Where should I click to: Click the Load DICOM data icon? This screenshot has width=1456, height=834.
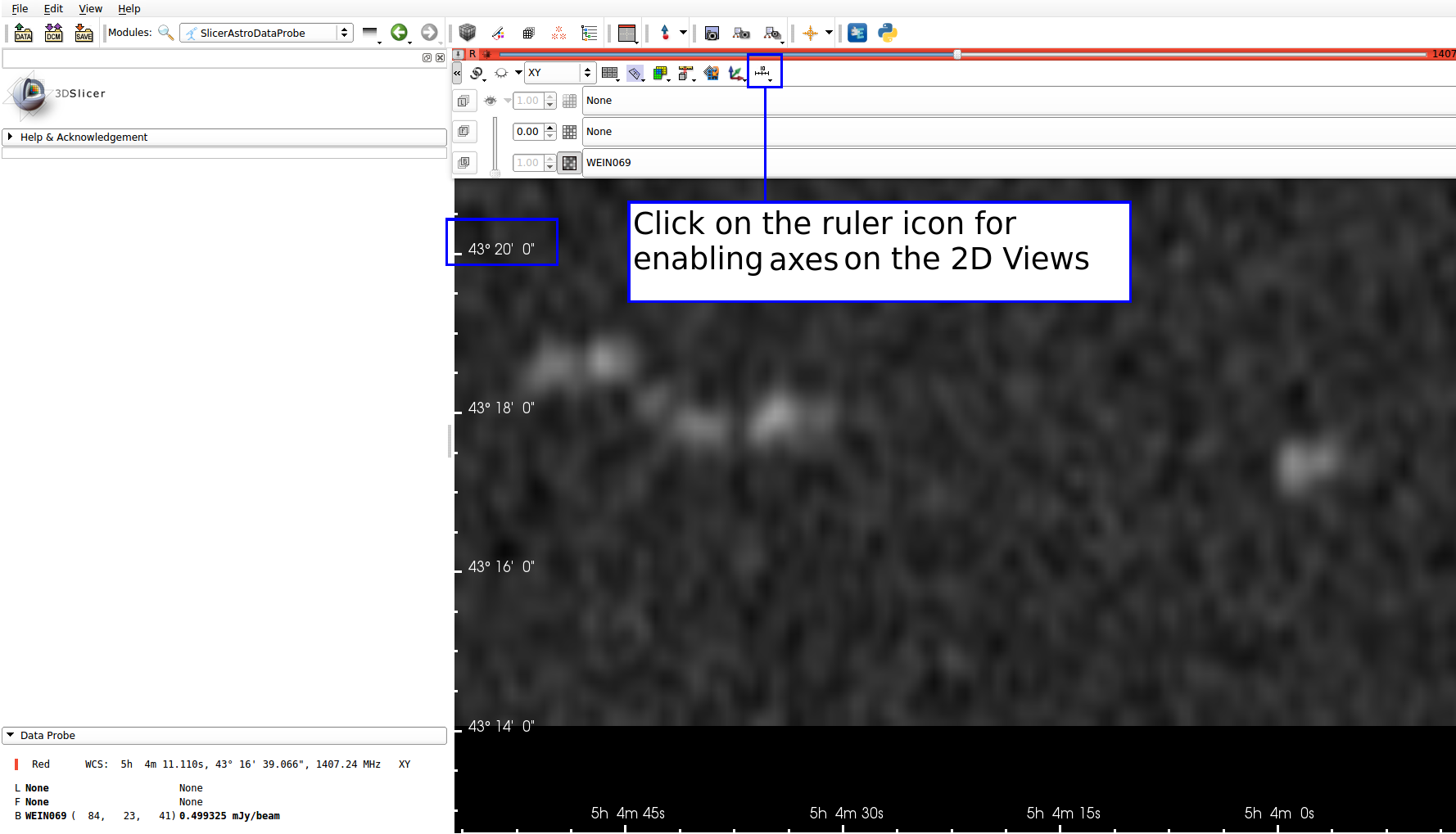point(53,33)
